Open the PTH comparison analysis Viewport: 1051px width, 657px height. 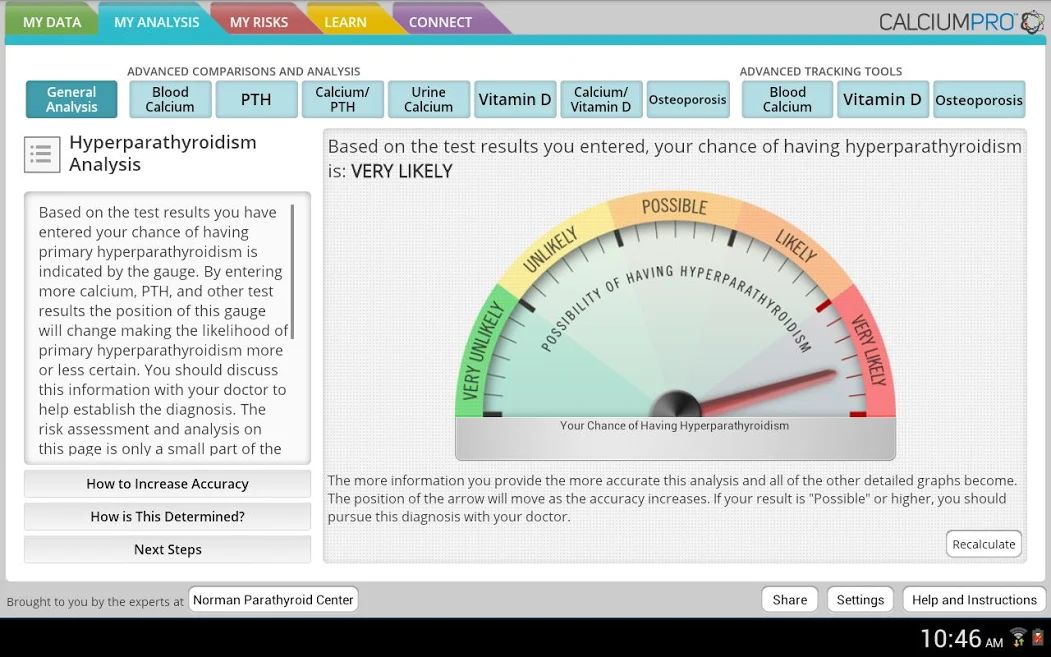pyautogui.click(x=256, y=100)
